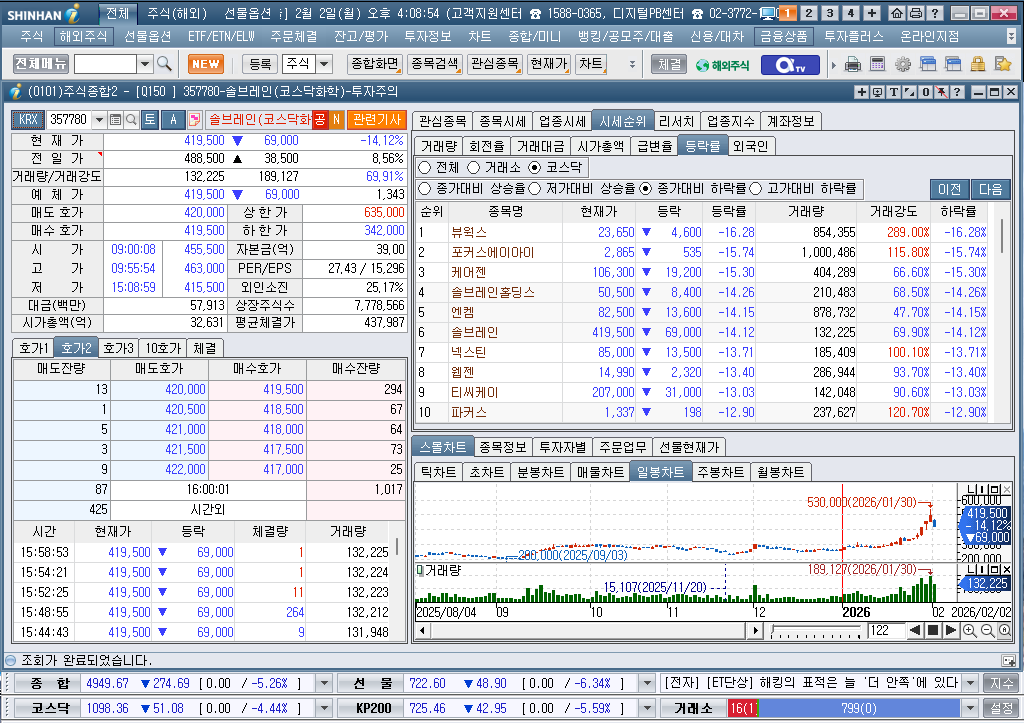Open stock code 357780 history dropdown
Screen dimensions: 1024x723
point(99,120)
